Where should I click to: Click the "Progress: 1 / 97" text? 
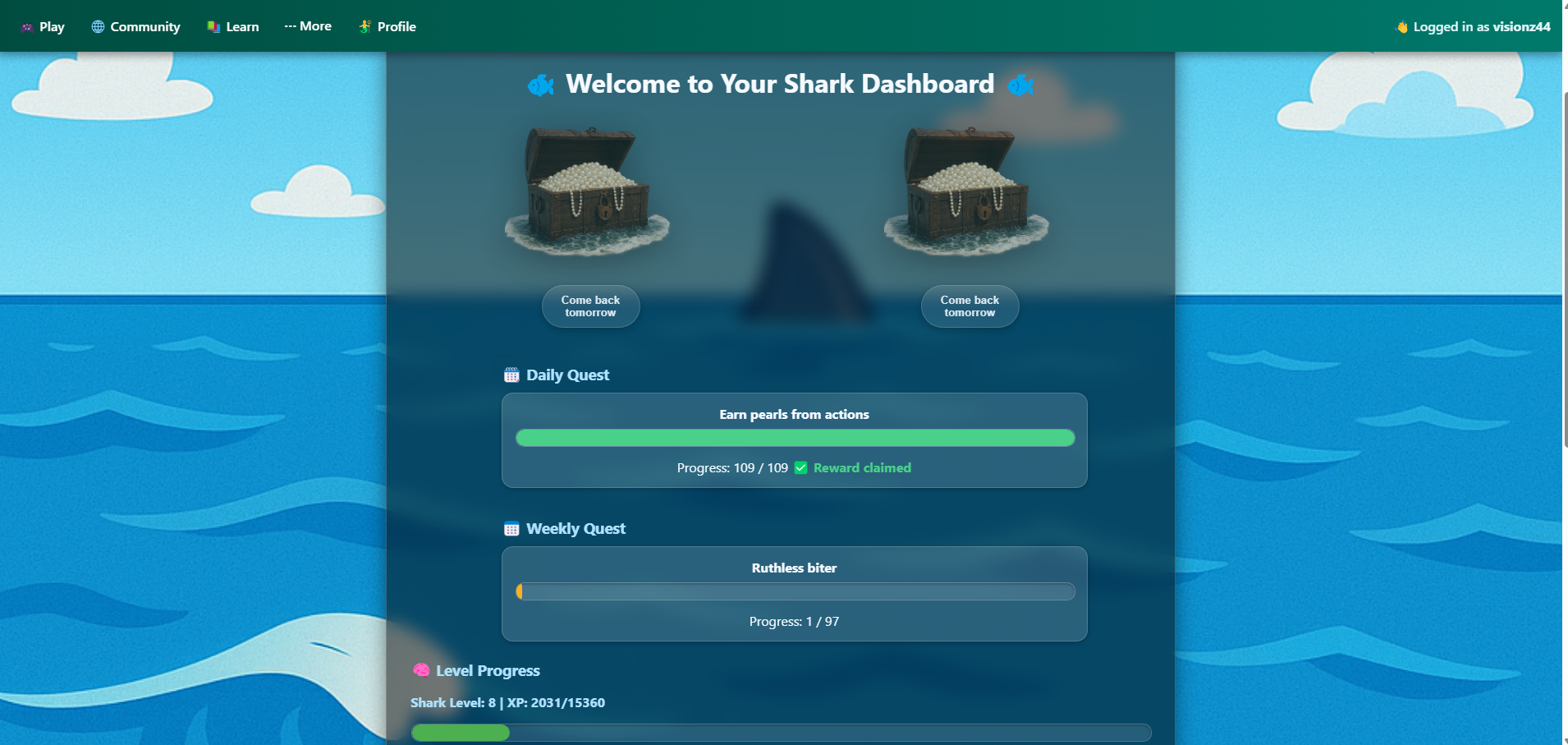click(795, 622)
